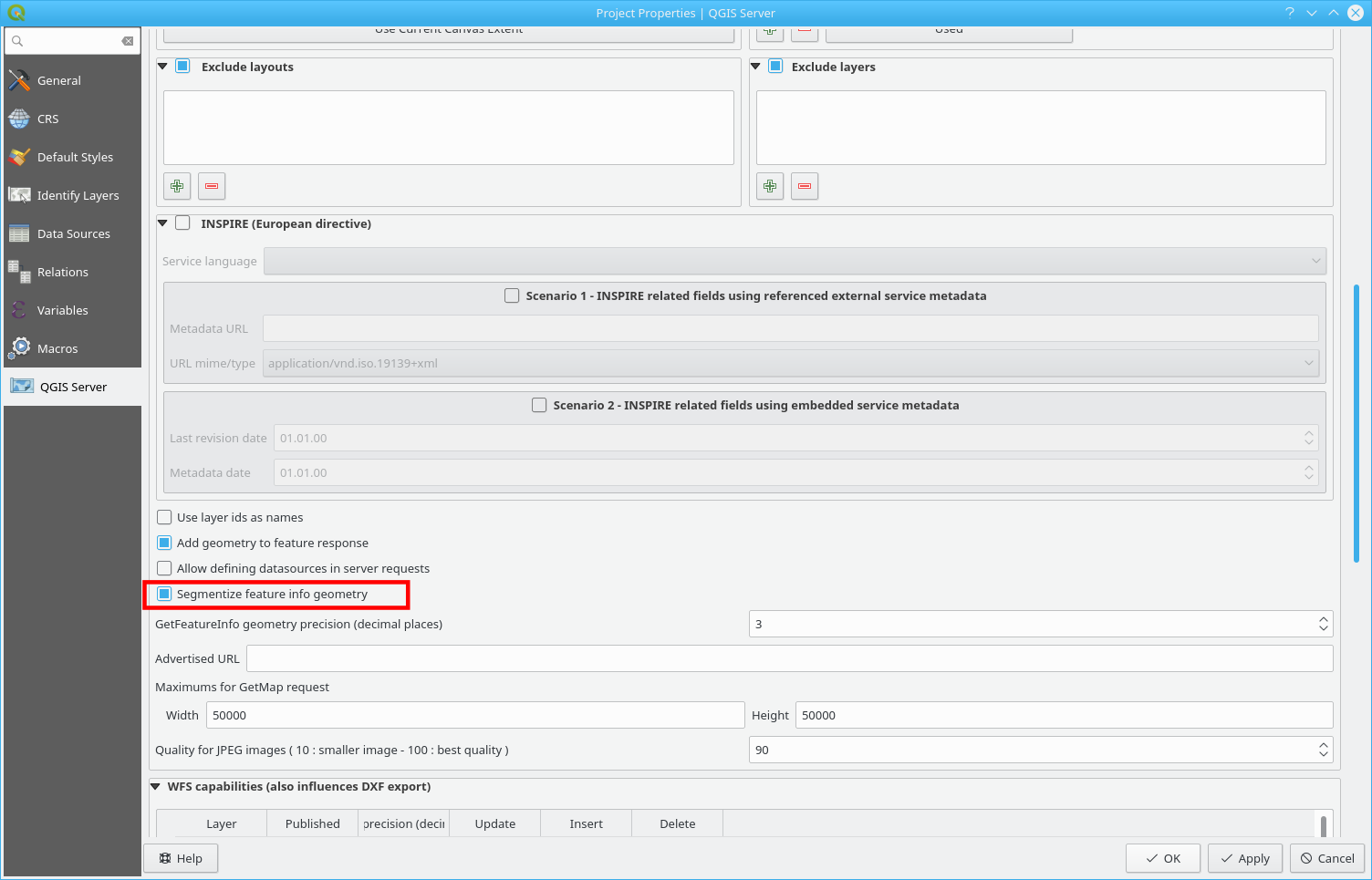This screenshot has width=1372, height=880.
Task: Toggle Segmentize feature info geometry
Action: [x=164, y=594]
